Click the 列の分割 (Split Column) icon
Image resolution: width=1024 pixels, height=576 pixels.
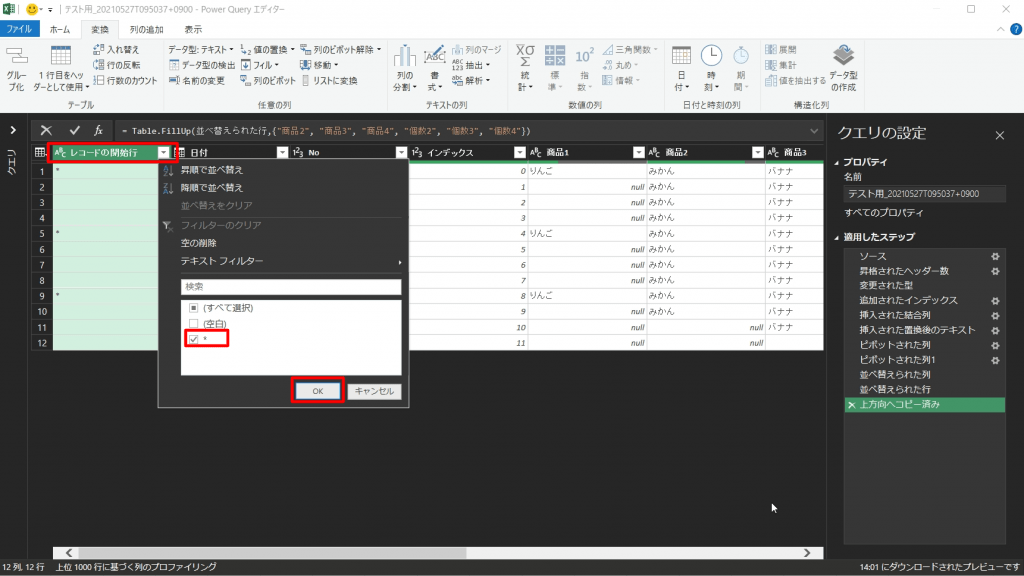click(403, 58)
